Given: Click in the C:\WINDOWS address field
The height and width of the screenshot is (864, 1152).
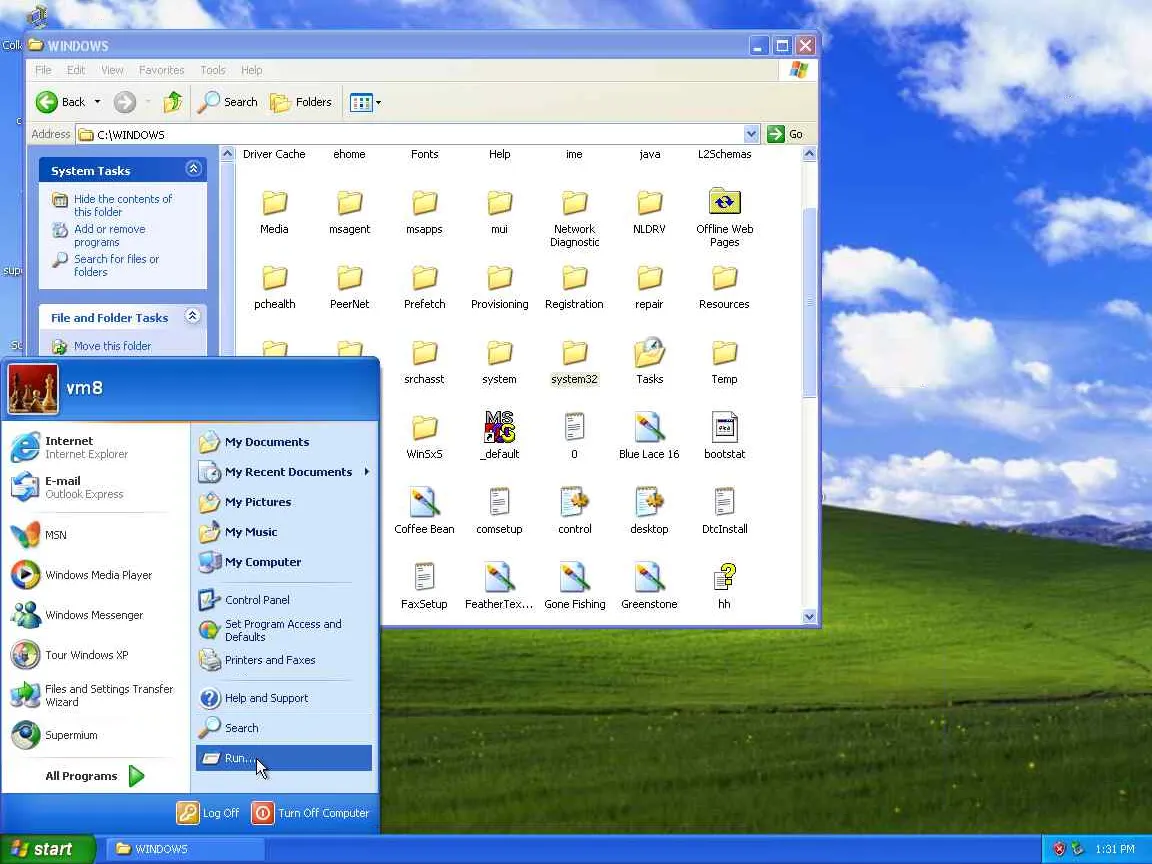Looking at the screenshot, I should coord(417,134).
